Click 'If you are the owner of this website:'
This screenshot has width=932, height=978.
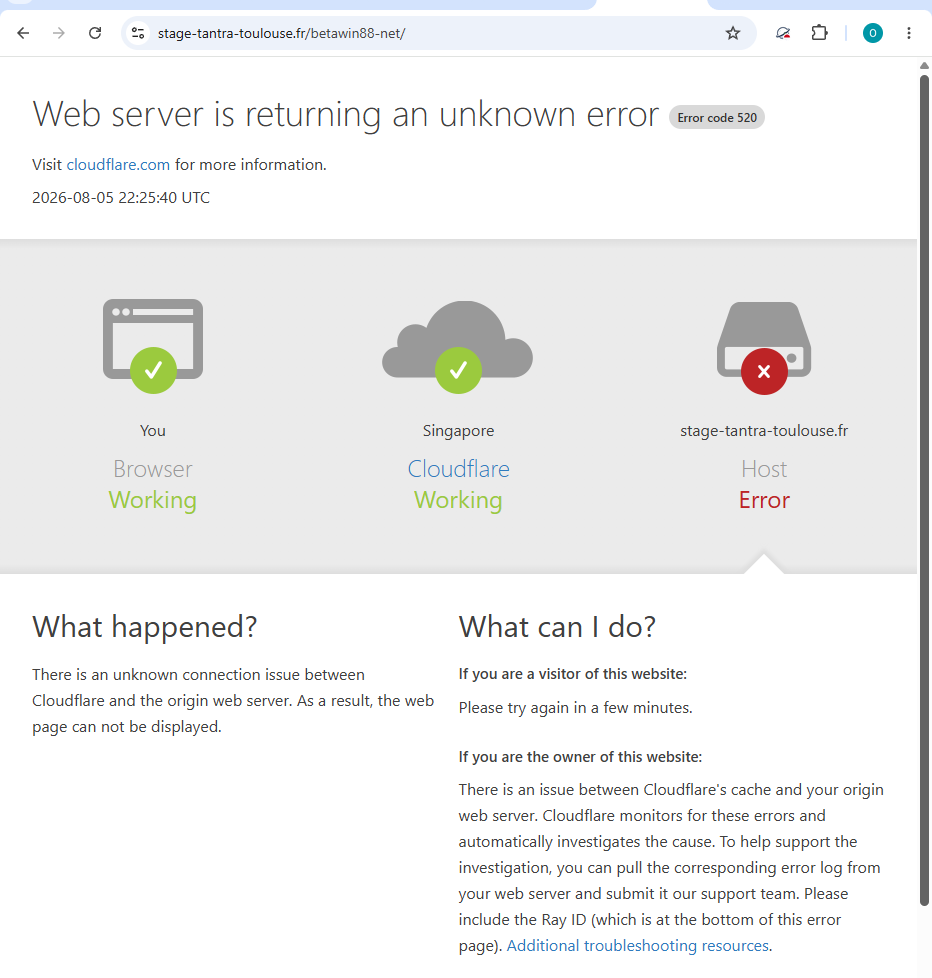click(x=580, y=757)
